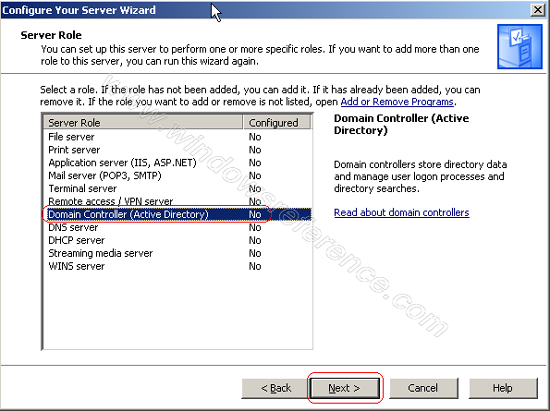Choose the DHCP server role
The image size is (550, 411).
click(x=177, y=240)
